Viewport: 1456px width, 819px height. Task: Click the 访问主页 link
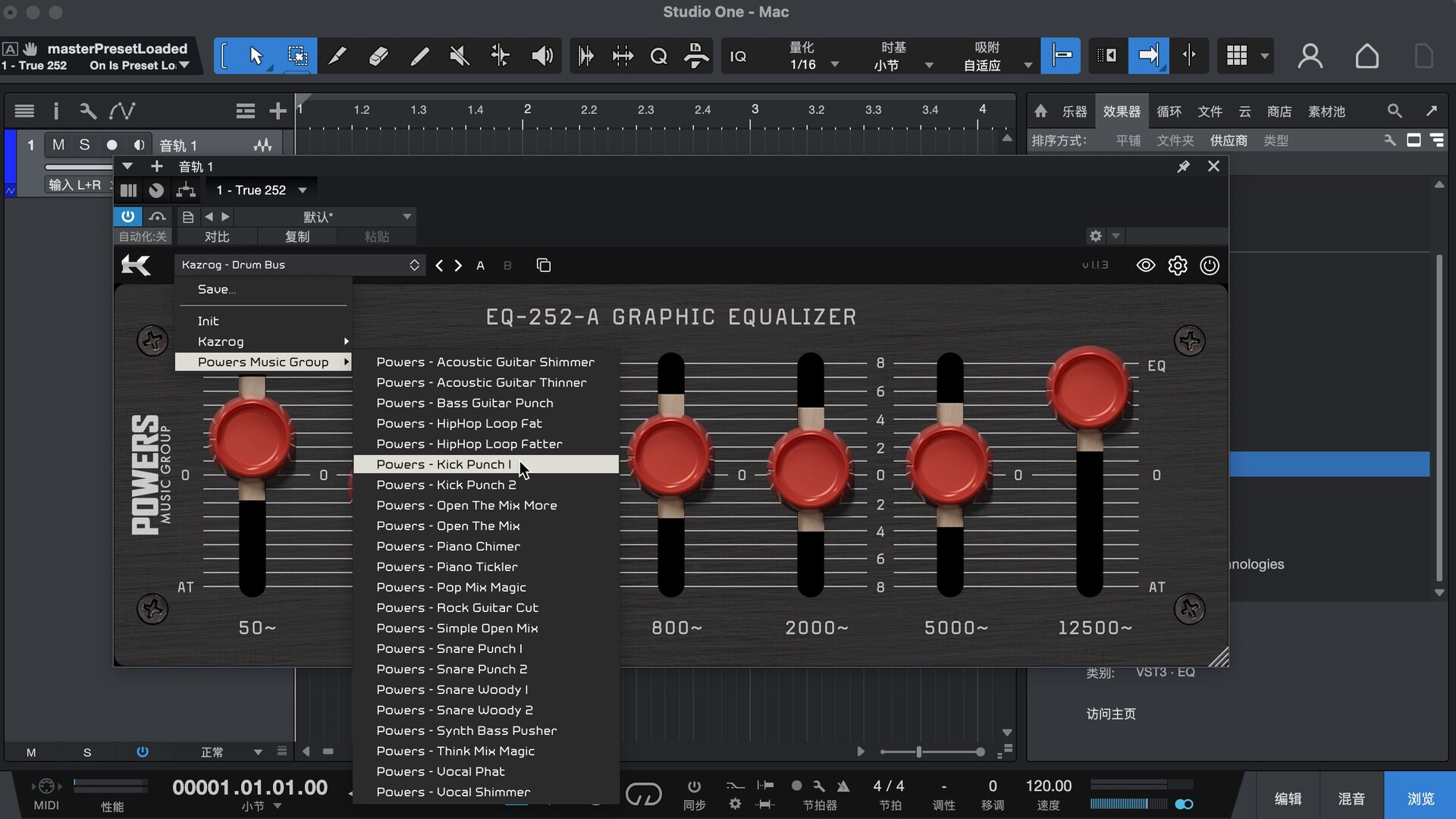point(1110,714)
